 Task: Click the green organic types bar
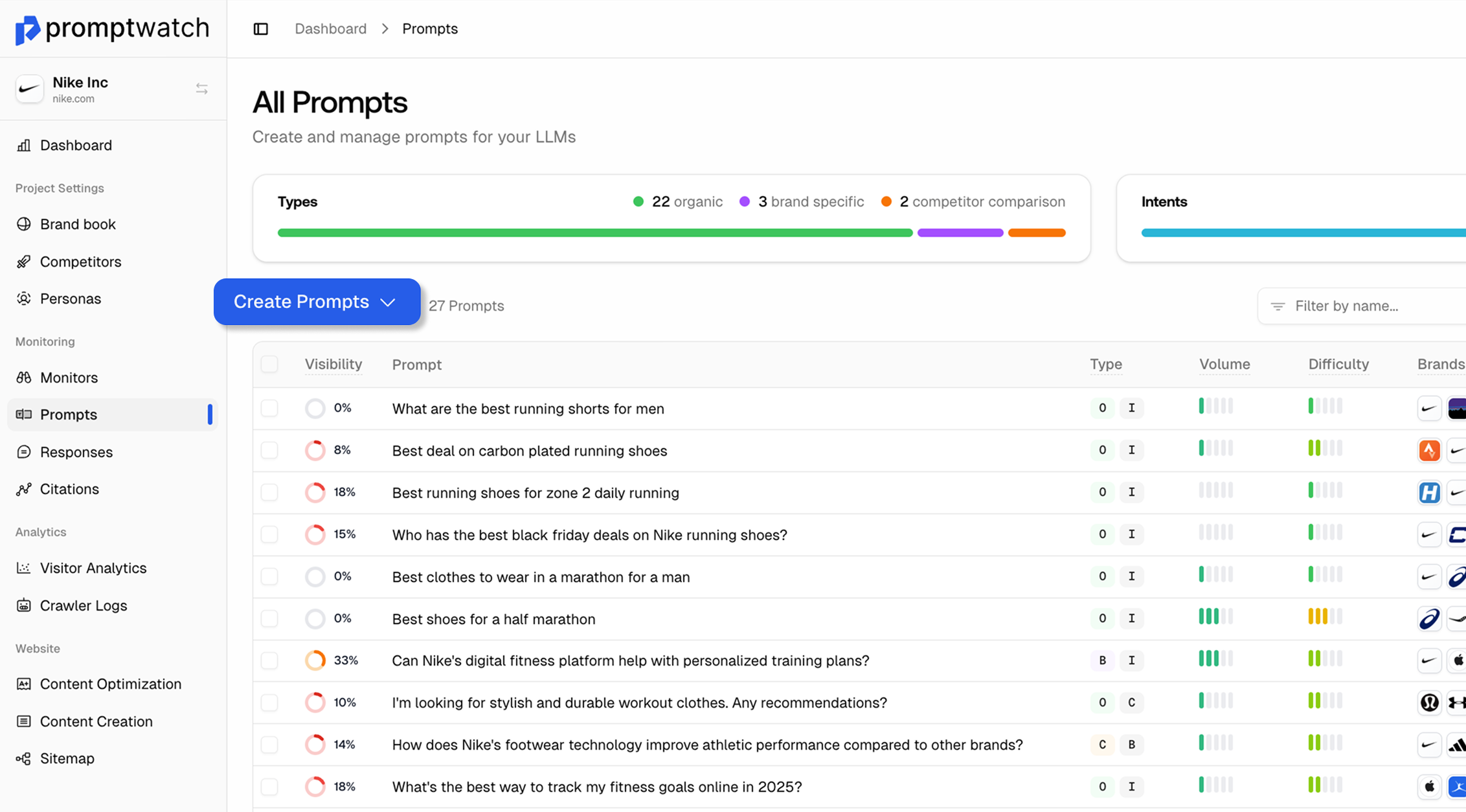click(x=594, y=232)
